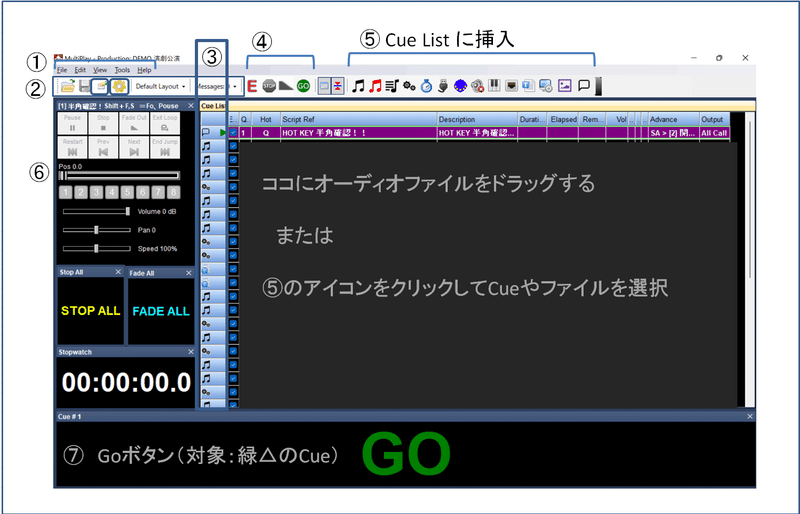
Task: Click the red E emergency stop icon
Action: tap(252, 86)
